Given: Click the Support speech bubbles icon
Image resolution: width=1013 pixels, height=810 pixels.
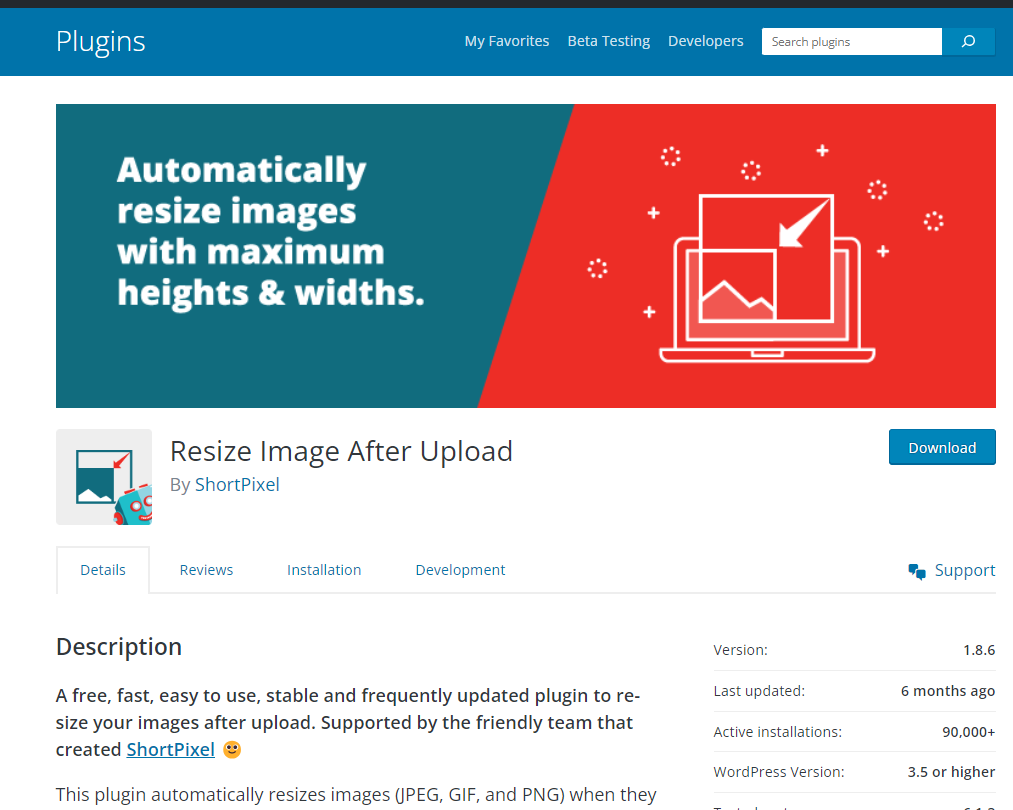Looking at the screenshot, I should 917,571.
